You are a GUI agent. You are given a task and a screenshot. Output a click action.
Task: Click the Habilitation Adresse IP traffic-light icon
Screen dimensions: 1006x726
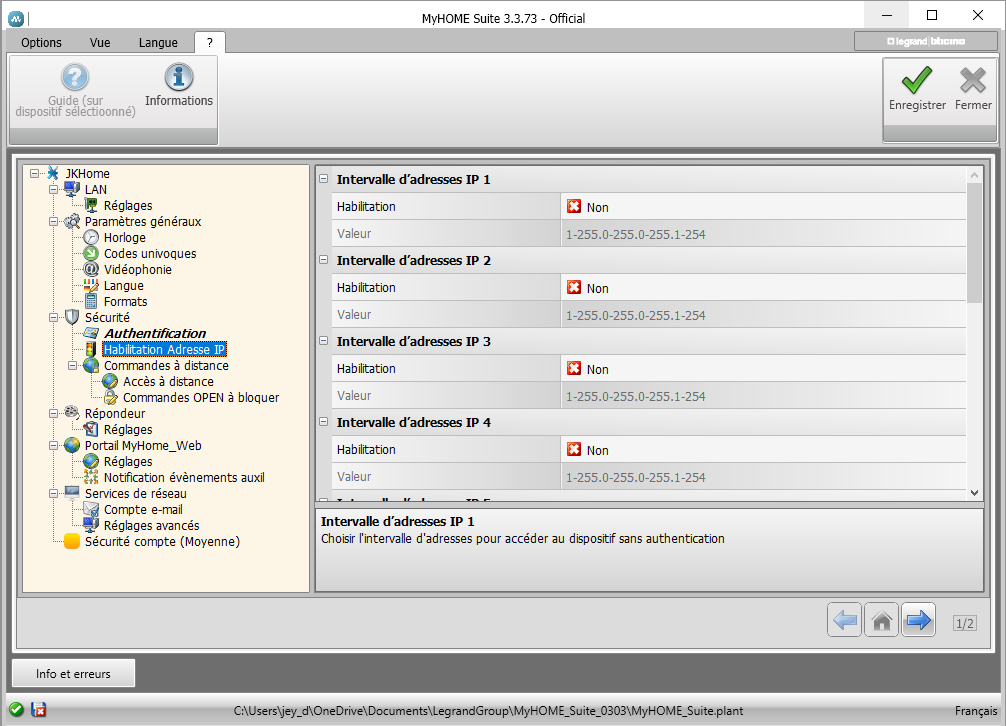pos(91,350)
